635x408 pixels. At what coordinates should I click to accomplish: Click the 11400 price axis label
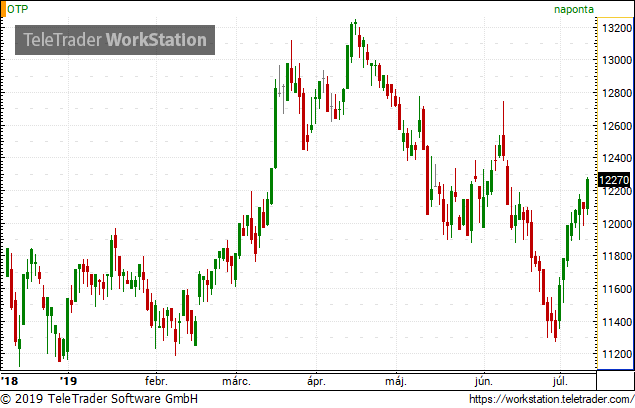[x=617, y=322]
